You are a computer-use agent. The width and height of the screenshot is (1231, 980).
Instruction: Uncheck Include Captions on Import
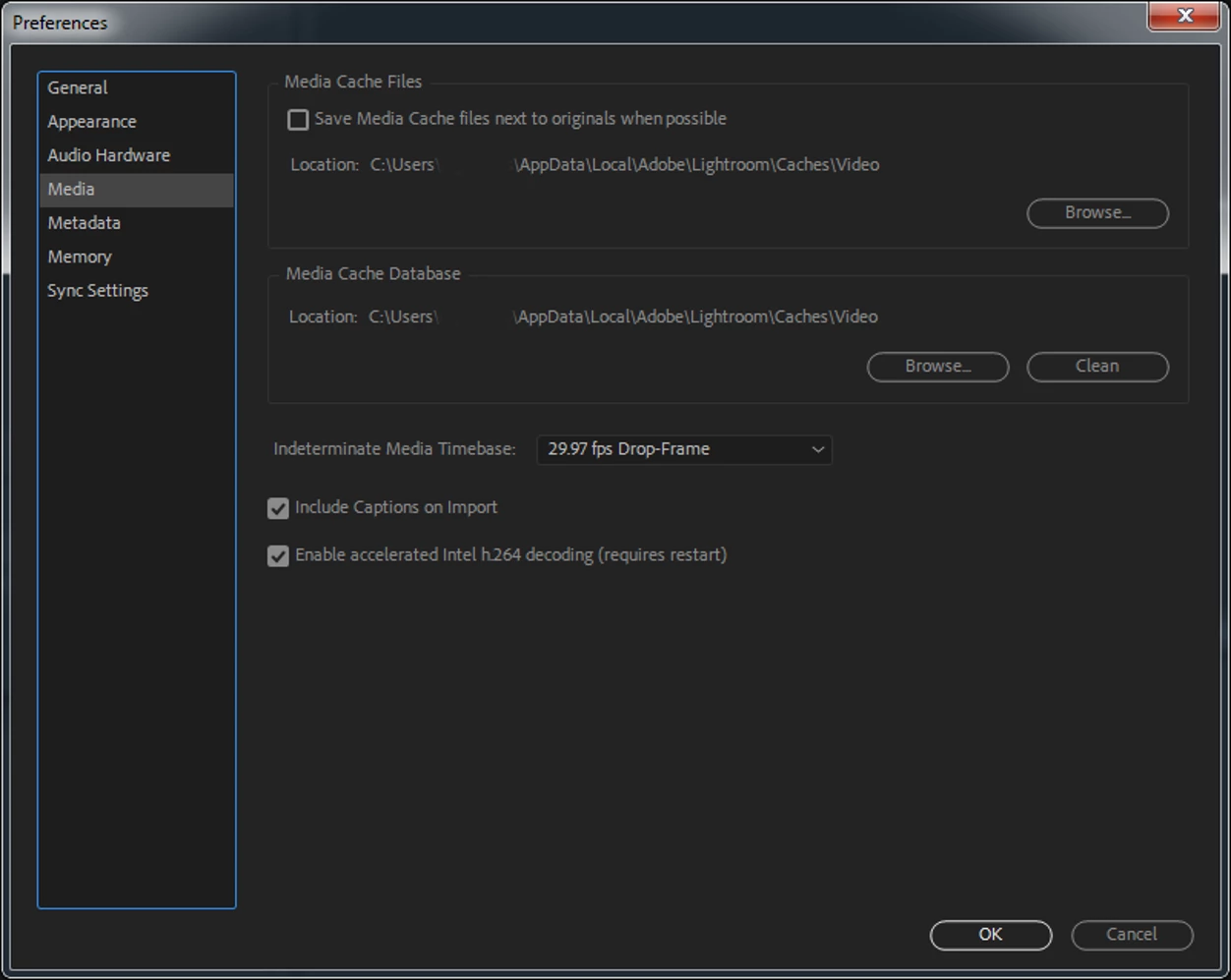pyautogui.click(x=278, y=508)
